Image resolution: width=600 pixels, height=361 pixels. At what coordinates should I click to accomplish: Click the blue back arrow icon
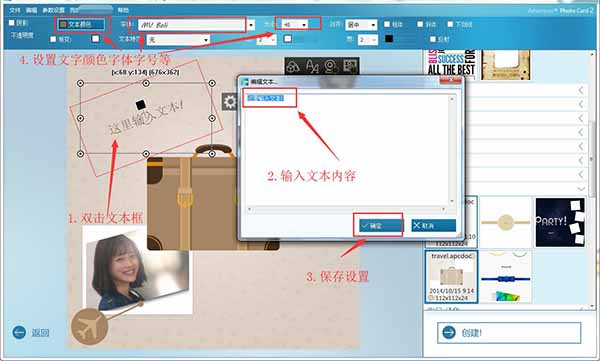[x=19, y=332]
